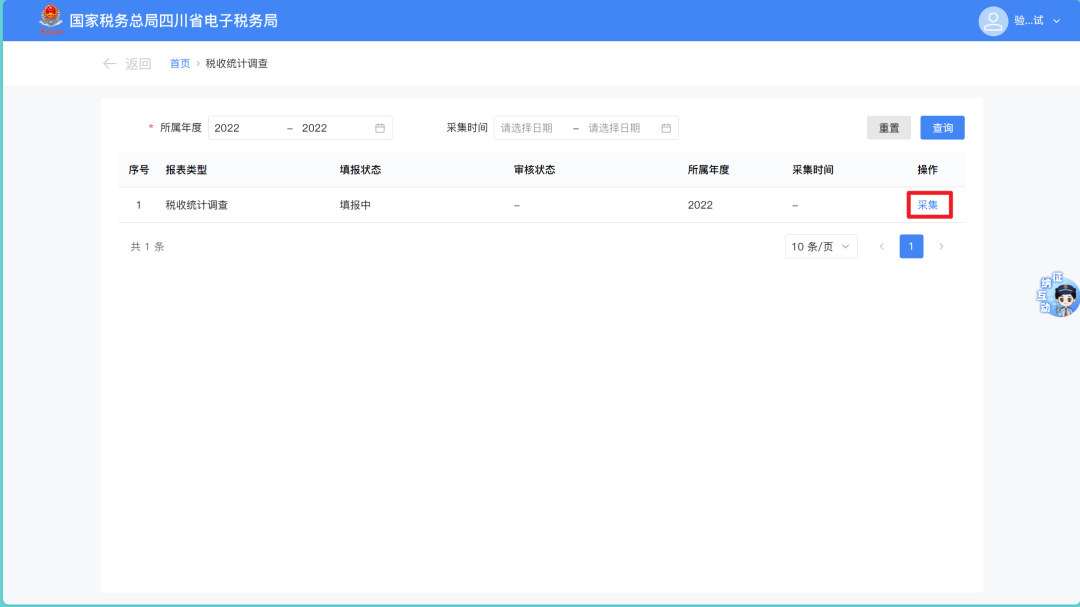The image size is (1080, 607).
Task: Click the 国家税务总局四川省电子税务局 title
Action: 174,21
